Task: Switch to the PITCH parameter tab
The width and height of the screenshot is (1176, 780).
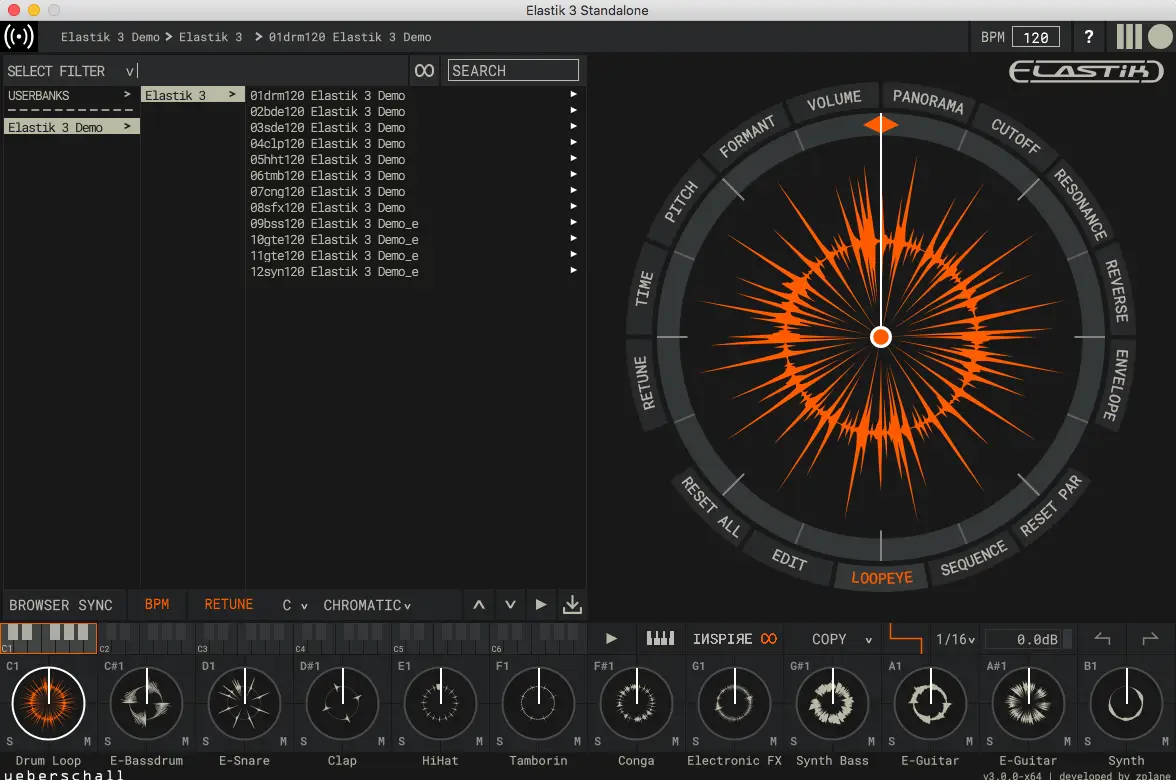Action: coord(681,201)
